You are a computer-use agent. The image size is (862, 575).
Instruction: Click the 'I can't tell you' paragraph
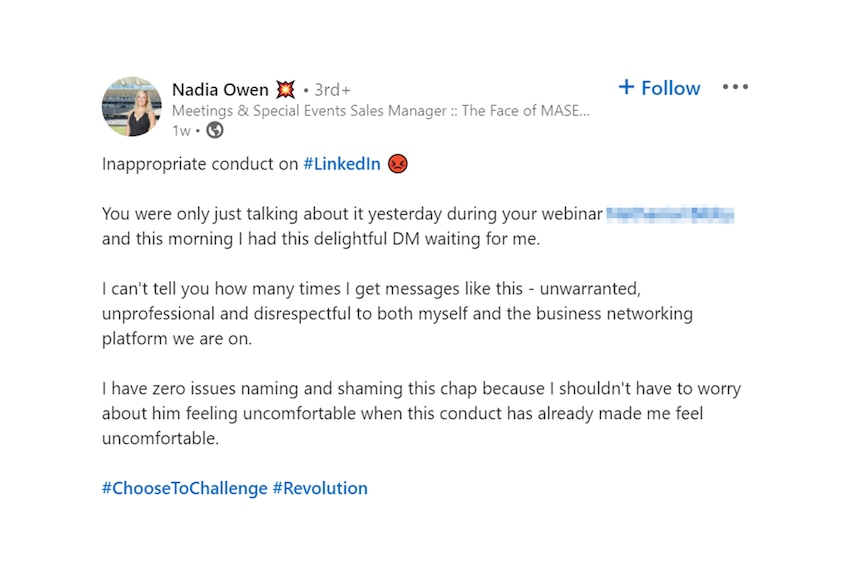[x=397, y=314]
